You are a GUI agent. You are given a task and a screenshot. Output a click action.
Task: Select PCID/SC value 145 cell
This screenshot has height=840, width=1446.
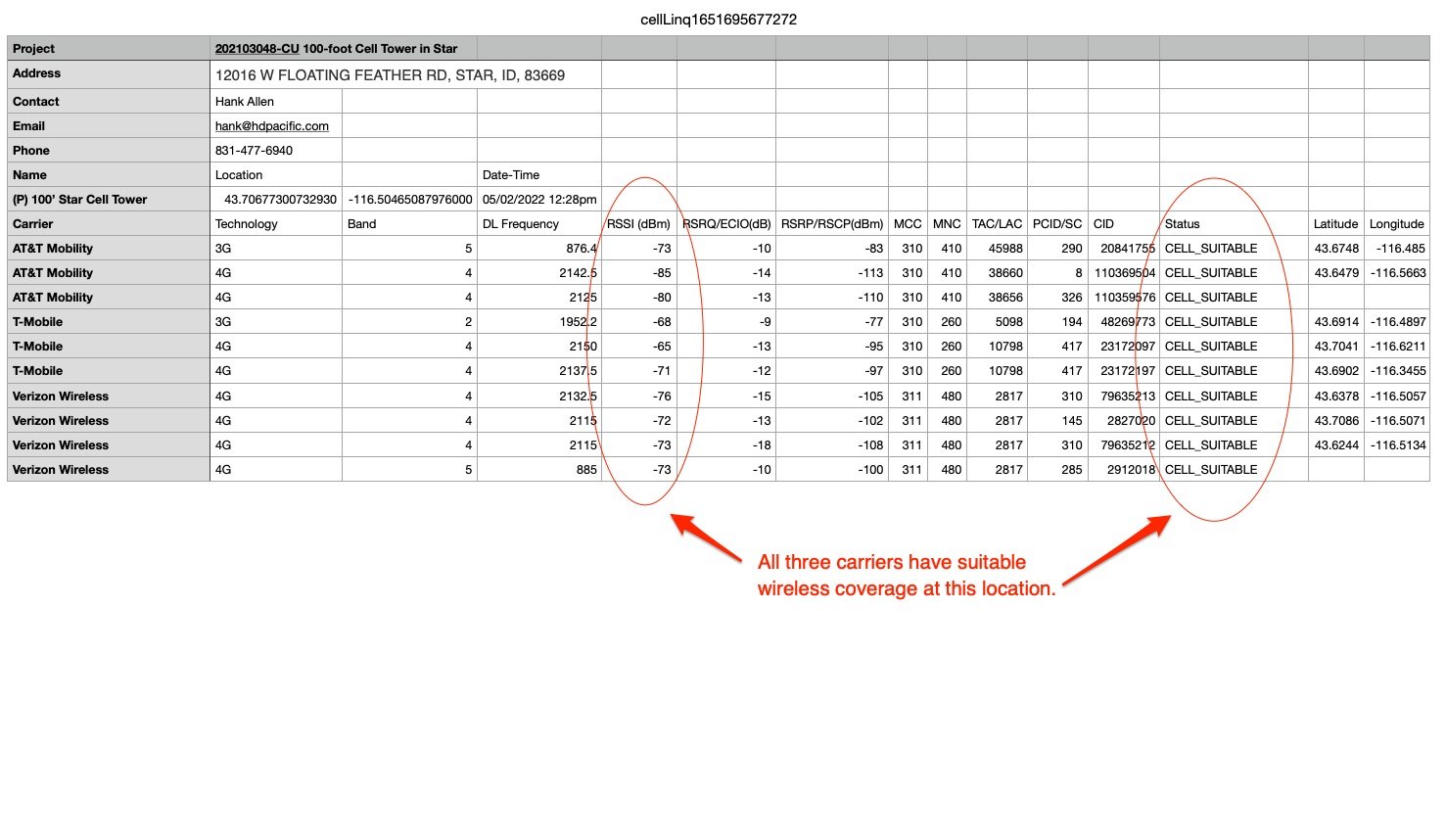pyautogui.click(x=1057, y=420)
